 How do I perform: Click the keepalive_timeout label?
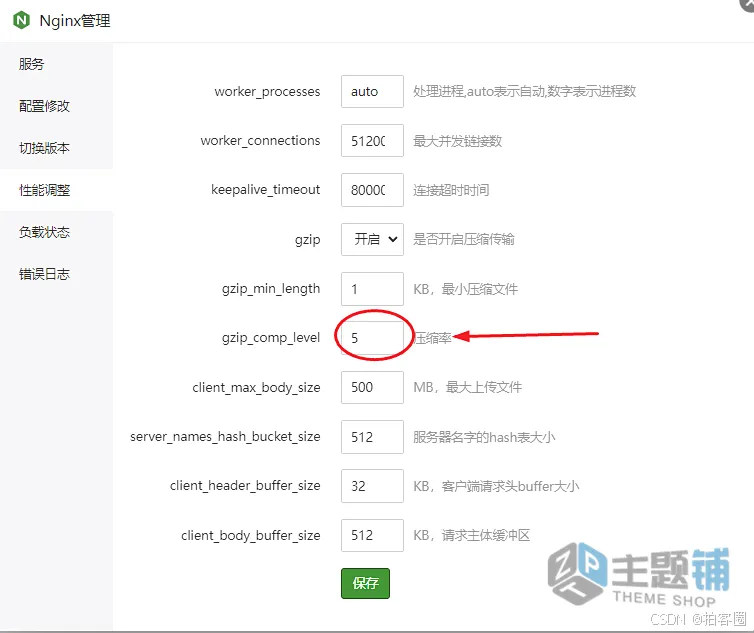[265, 190]
